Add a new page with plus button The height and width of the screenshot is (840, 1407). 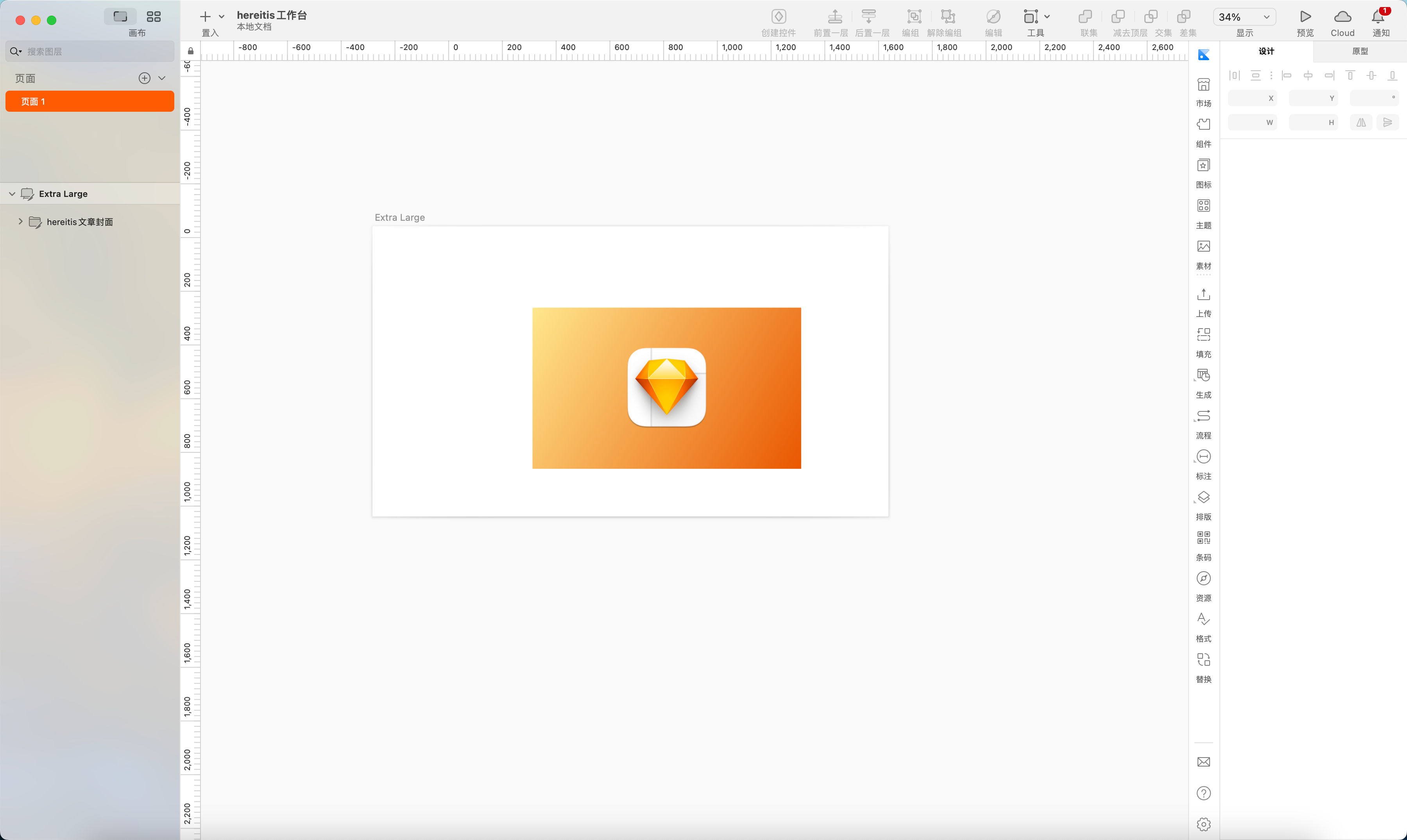click(144, 78)
